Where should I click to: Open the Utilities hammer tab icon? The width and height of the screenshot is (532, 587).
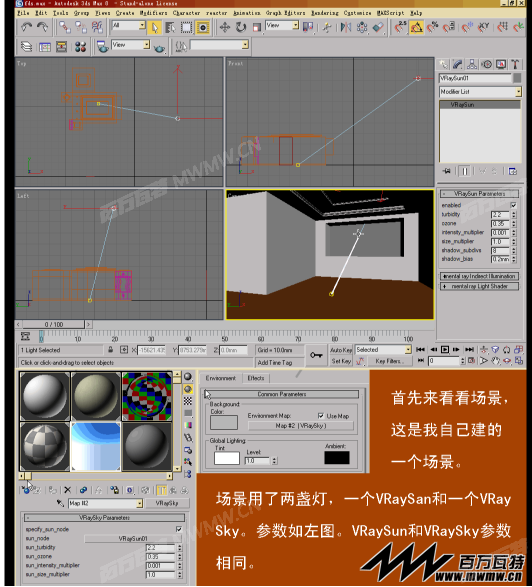point(515,64)
